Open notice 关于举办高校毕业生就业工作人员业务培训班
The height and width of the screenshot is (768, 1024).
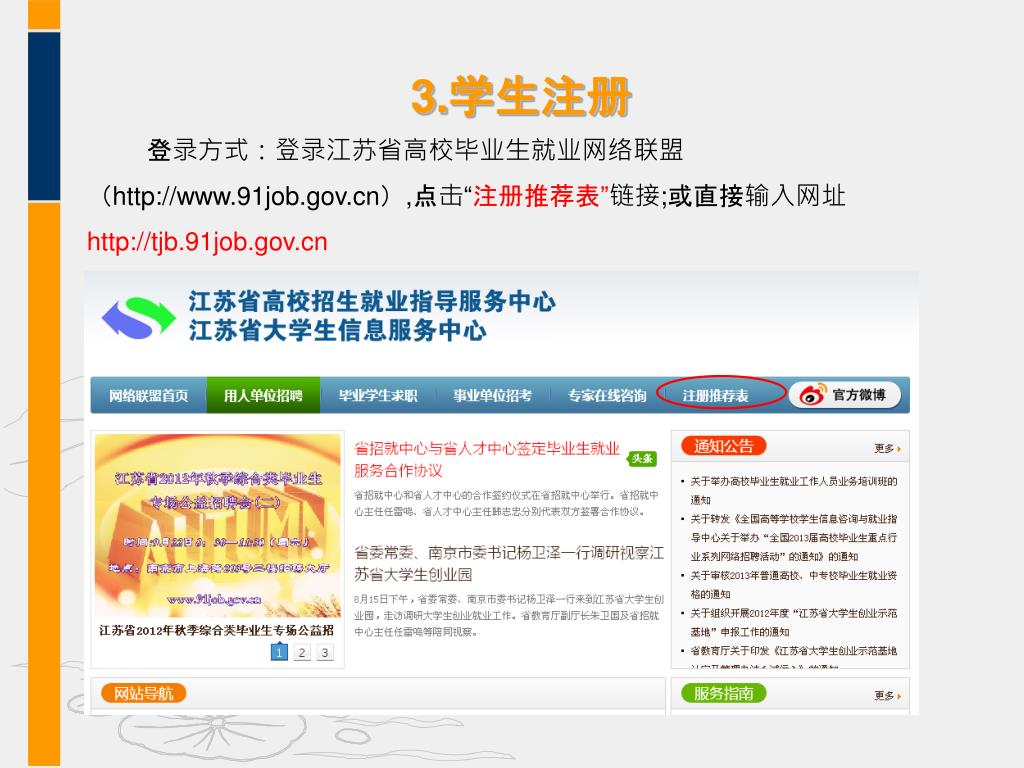793,490
